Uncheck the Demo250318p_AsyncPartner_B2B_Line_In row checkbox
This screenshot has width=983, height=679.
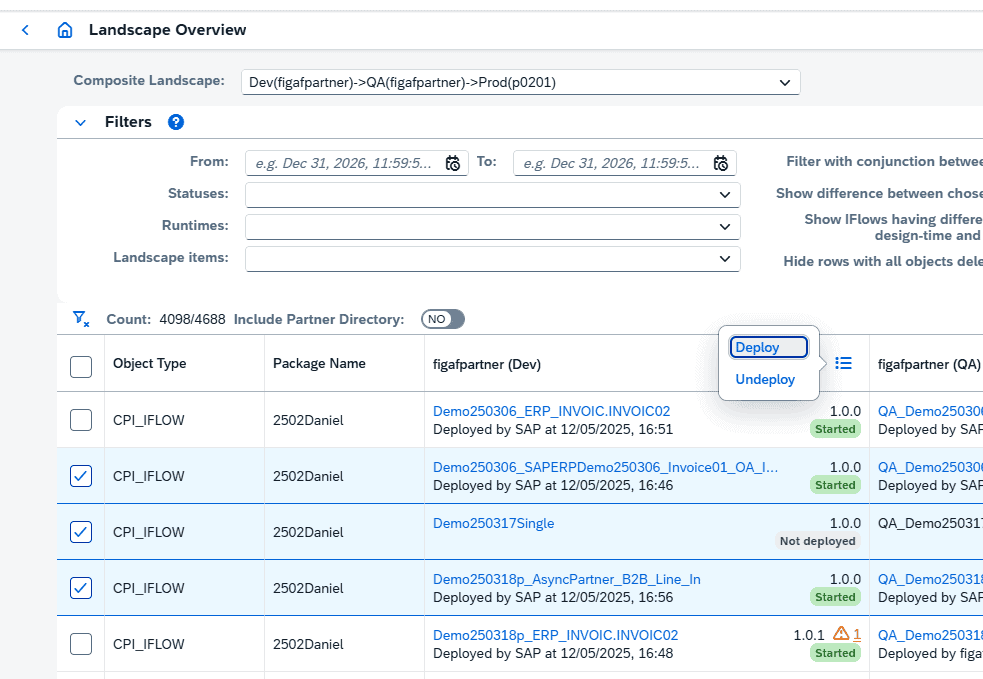(x=81, y=588)
